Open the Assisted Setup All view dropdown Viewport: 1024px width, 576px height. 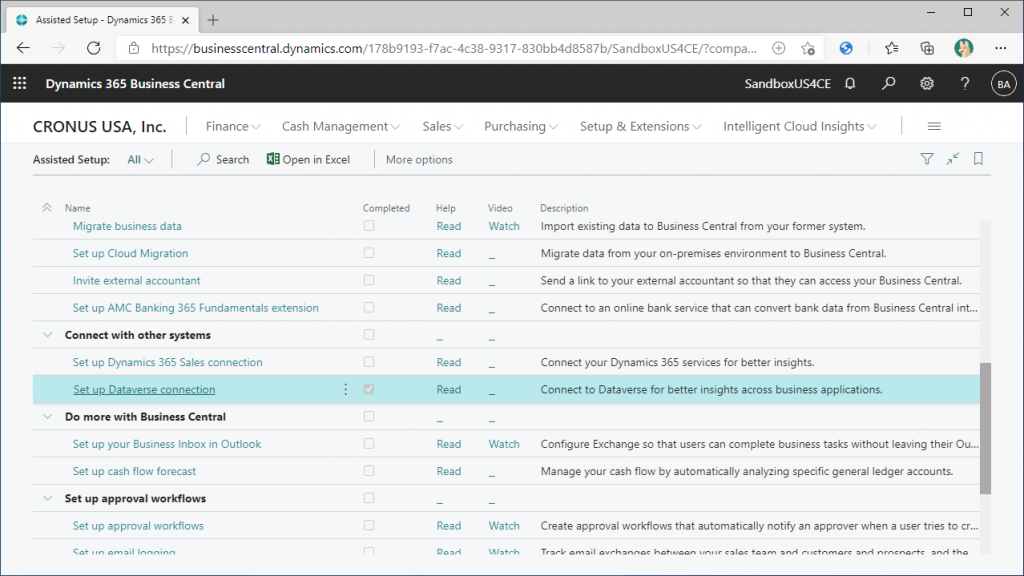pyautogui.click(x=140, y=159)
